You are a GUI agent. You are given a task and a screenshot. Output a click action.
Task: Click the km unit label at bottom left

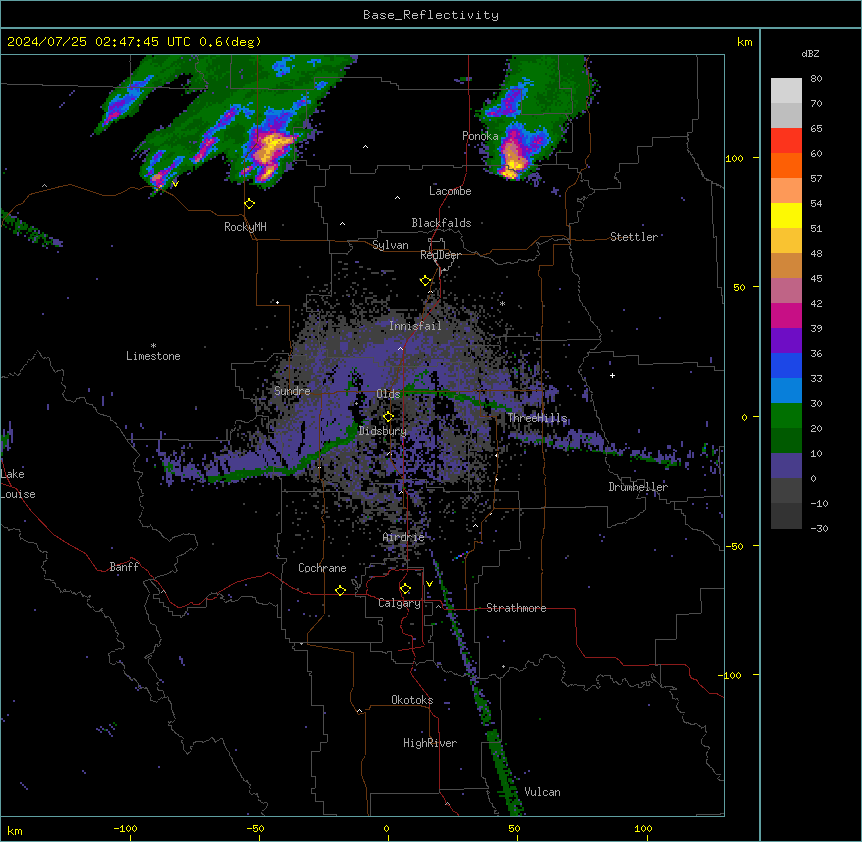tap(15, 831)
